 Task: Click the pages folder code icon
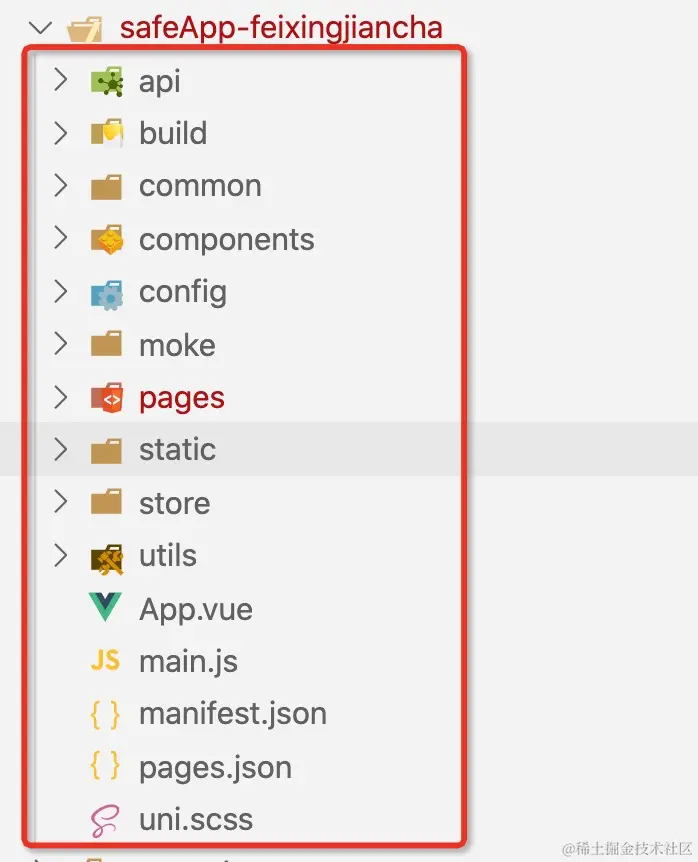[x=107, y=397]
